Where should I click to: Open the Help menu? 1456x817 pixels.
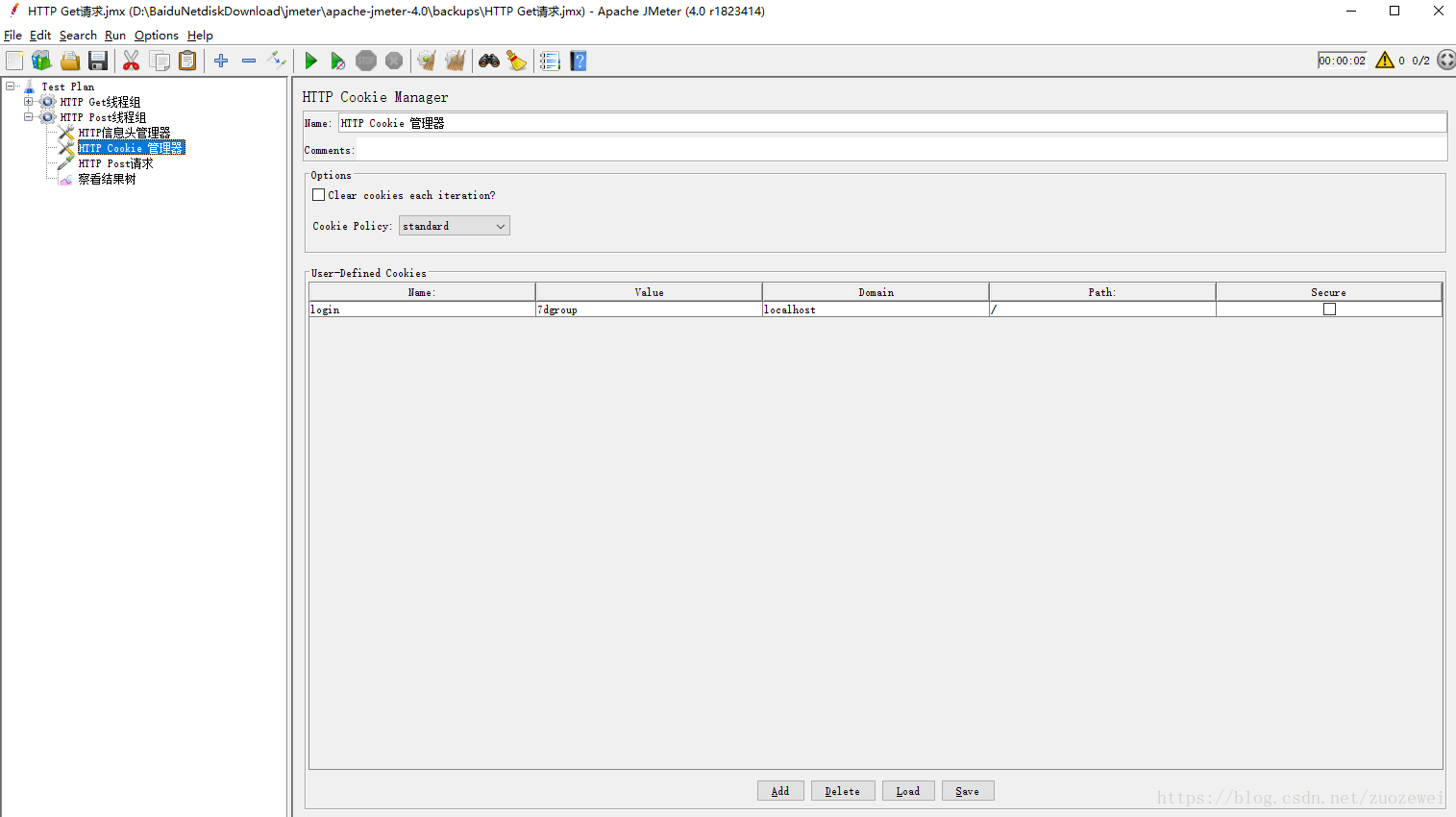tap(200, 36)
